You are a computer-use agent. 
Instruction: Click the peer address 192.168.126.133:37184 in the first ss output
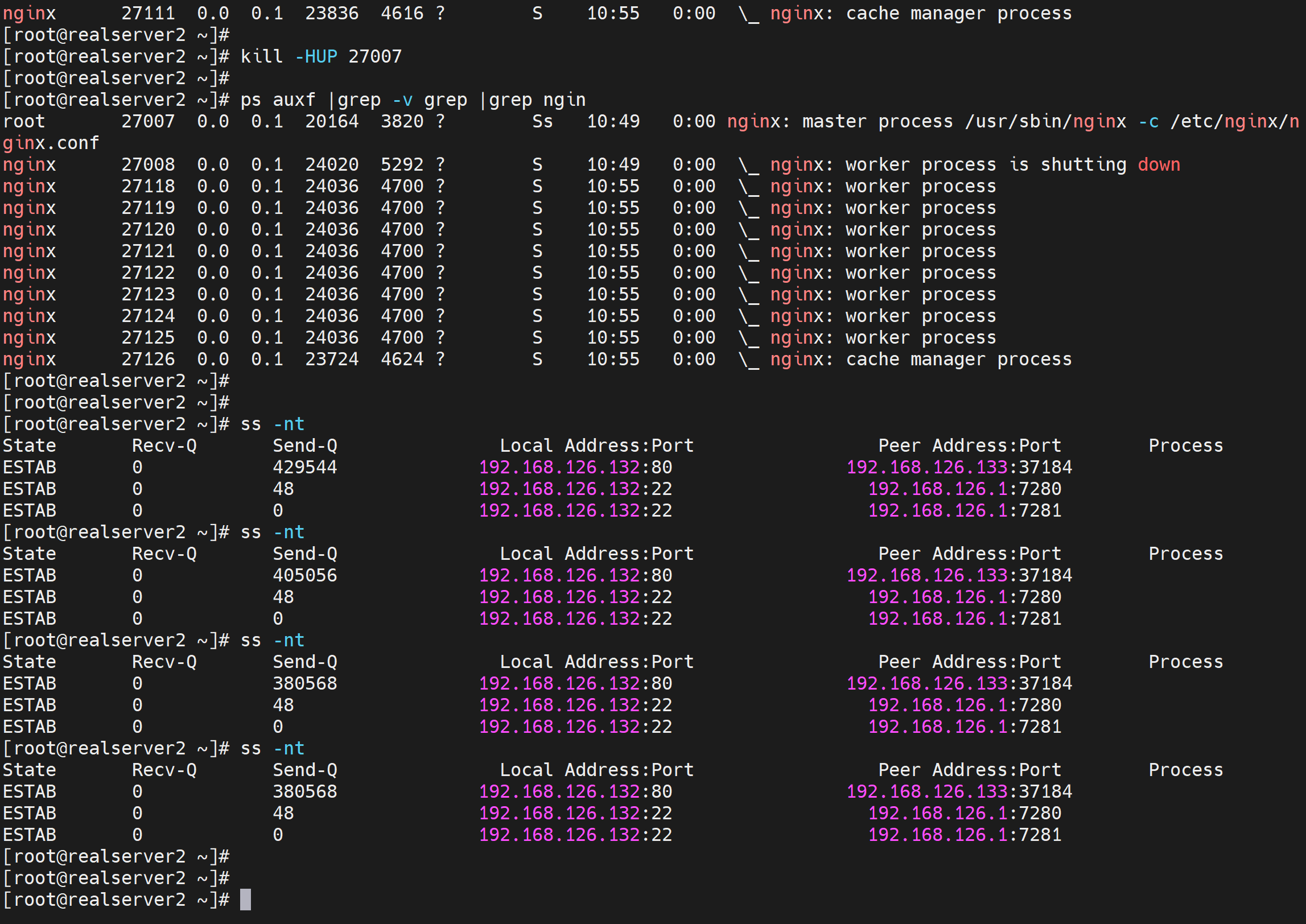[959, 467]
